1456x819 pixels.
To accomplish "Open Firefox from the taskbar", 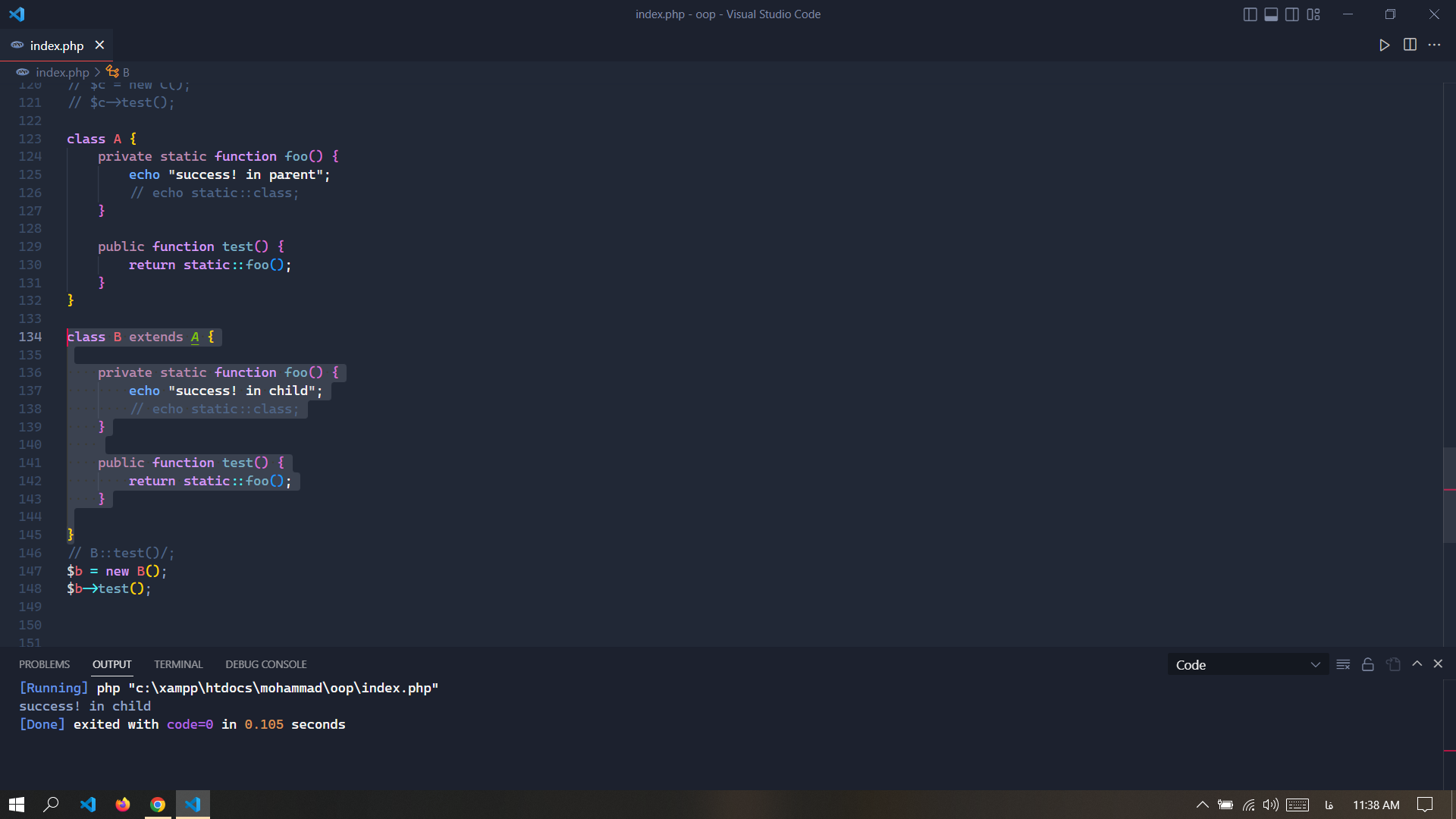I will click(123, 805).
